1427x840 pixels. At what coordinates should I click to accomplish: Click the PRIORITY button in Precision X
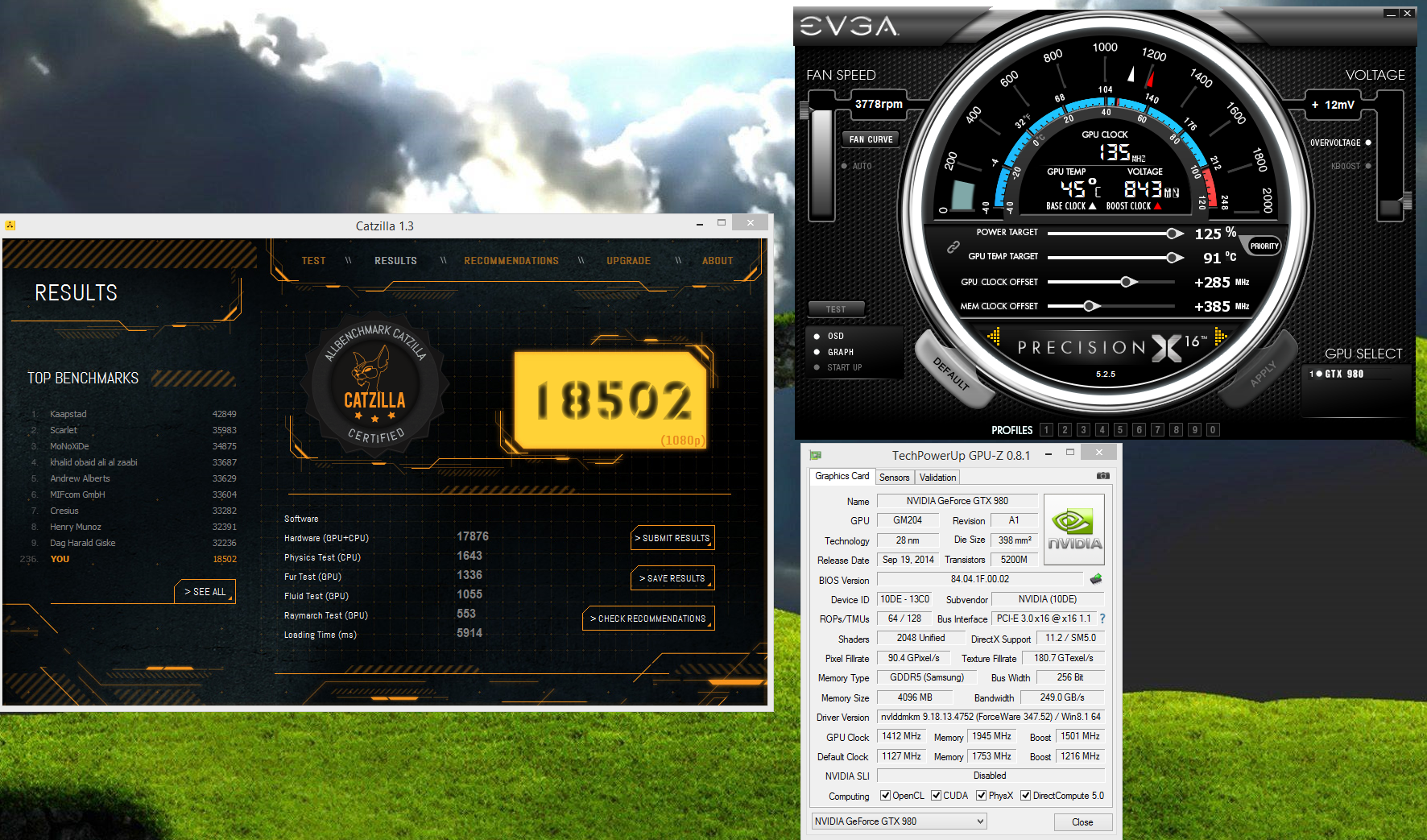[1264, 246]
